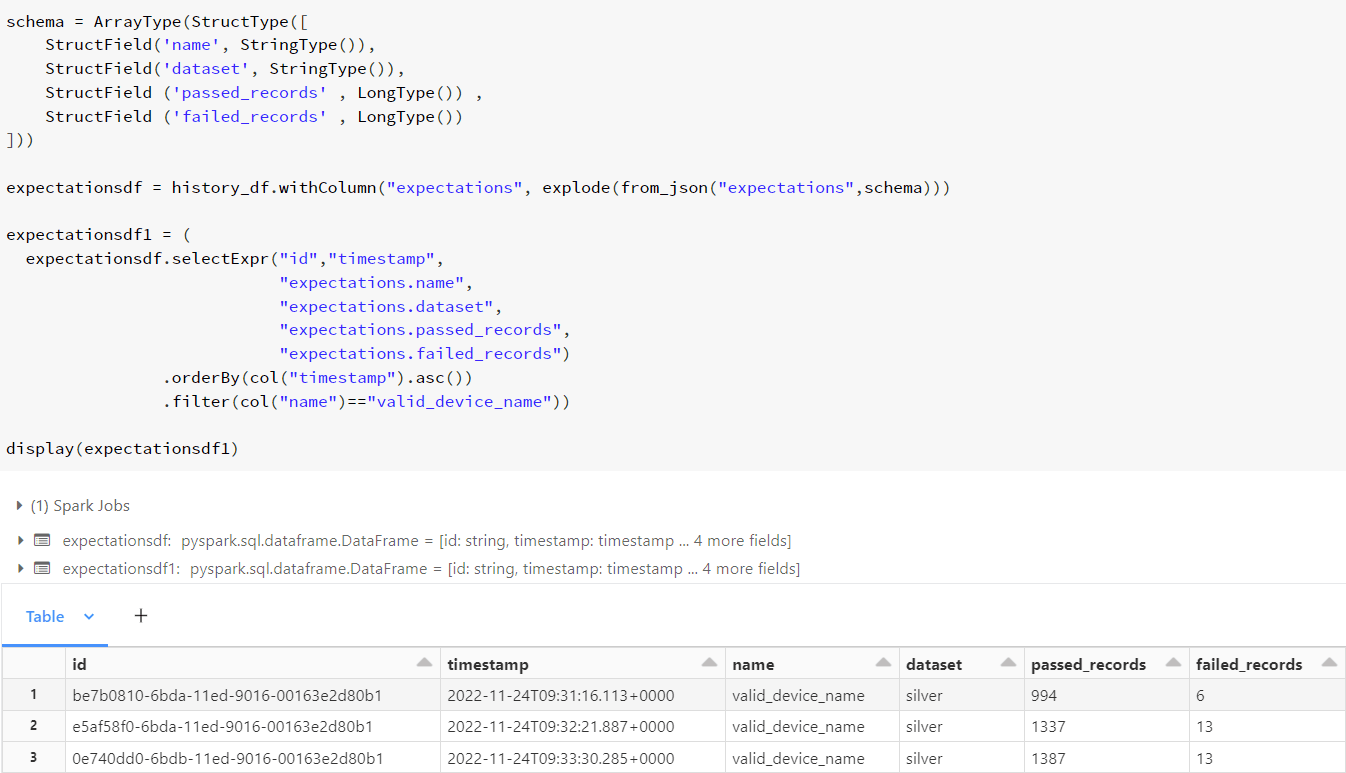Open the Table tab dropdown arrow

tap(89, 617)
